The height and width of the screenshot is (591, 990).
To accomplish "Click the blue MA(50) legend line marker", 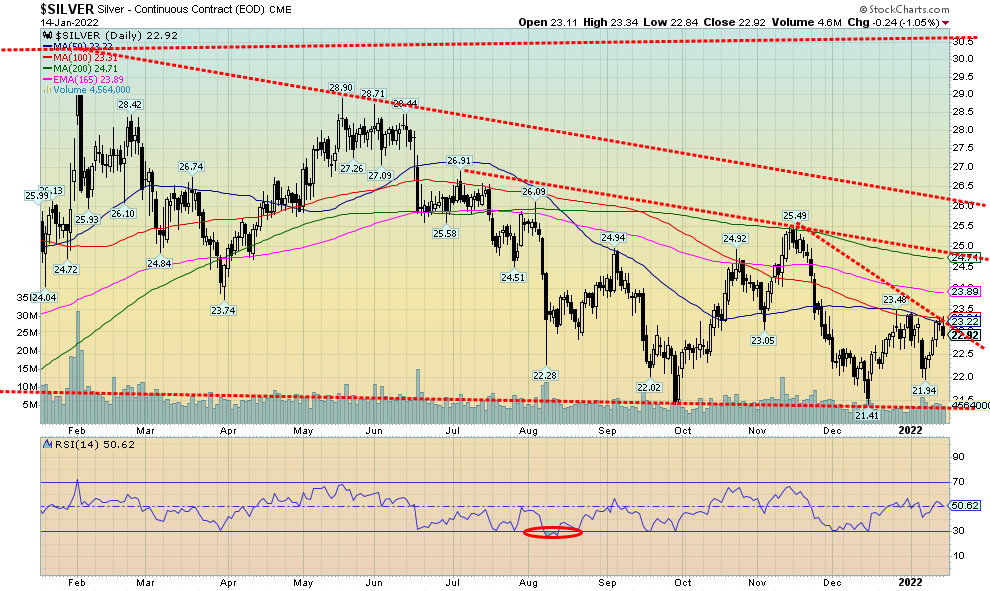I will click(45, 47).
